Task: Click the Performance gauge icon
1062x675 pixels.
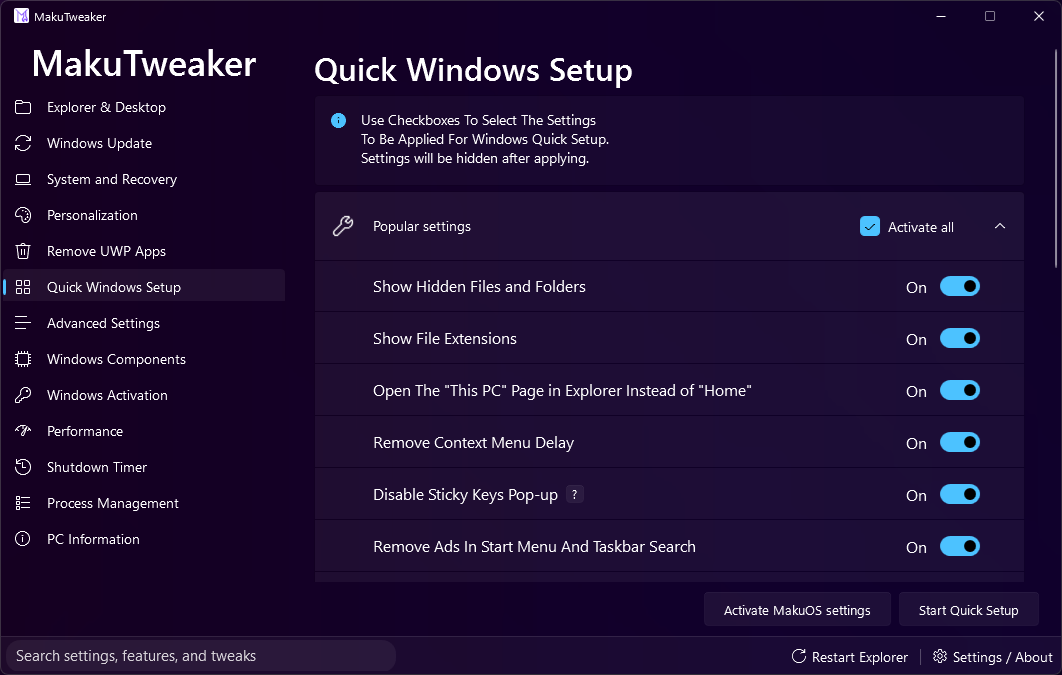Action: coord(23,431)
